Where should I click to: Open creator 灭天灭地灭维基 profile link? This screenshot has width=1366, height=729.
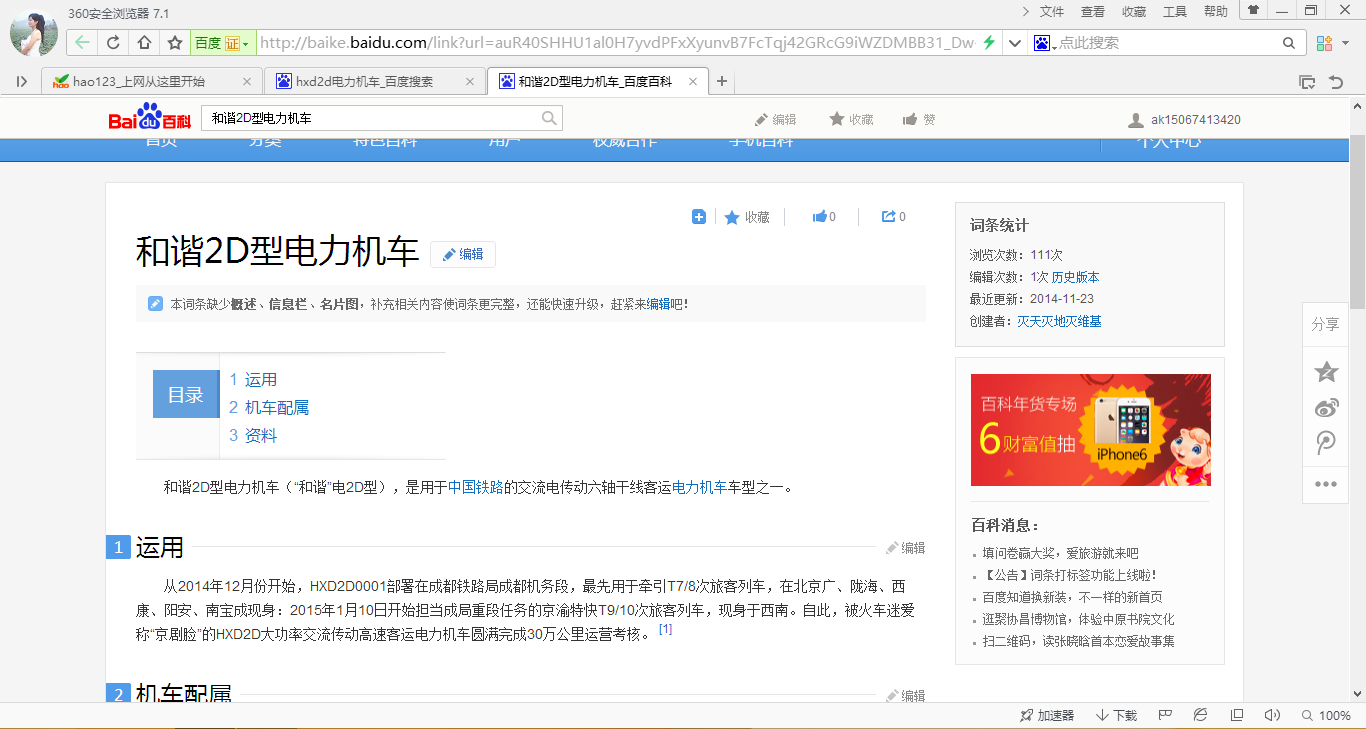tap(1059, 321)
